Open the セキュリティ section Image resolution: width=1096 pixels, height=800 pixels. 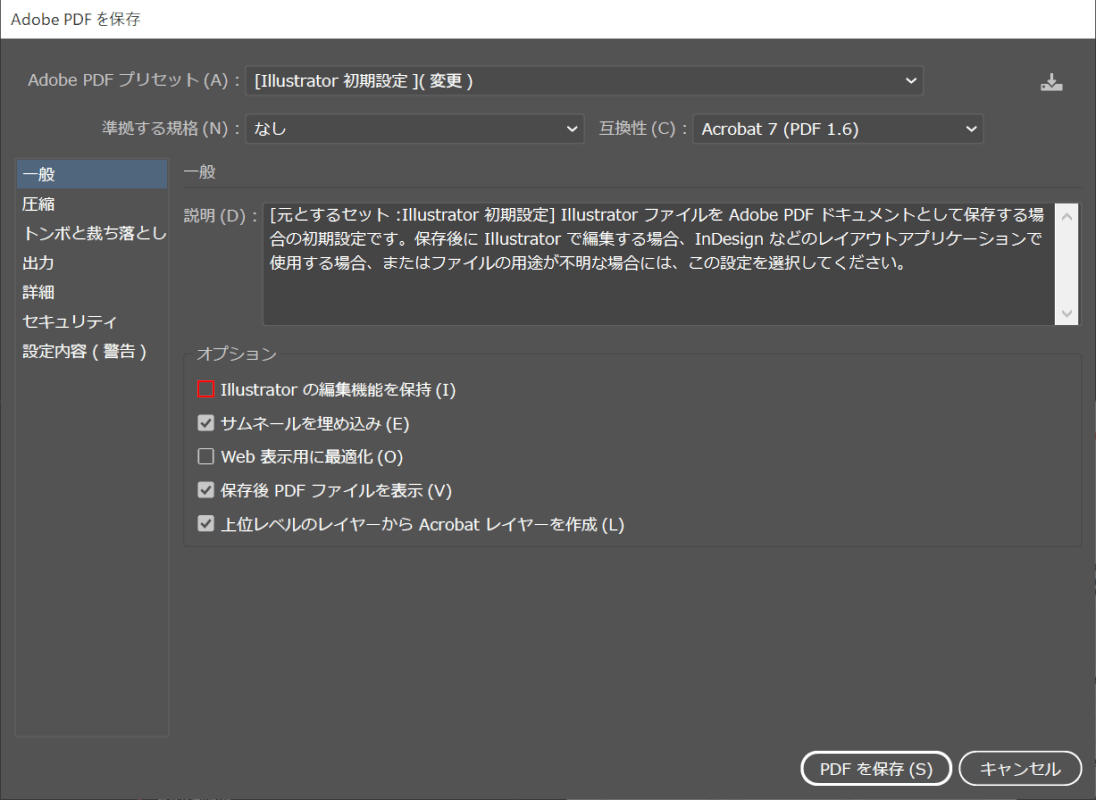92,321
